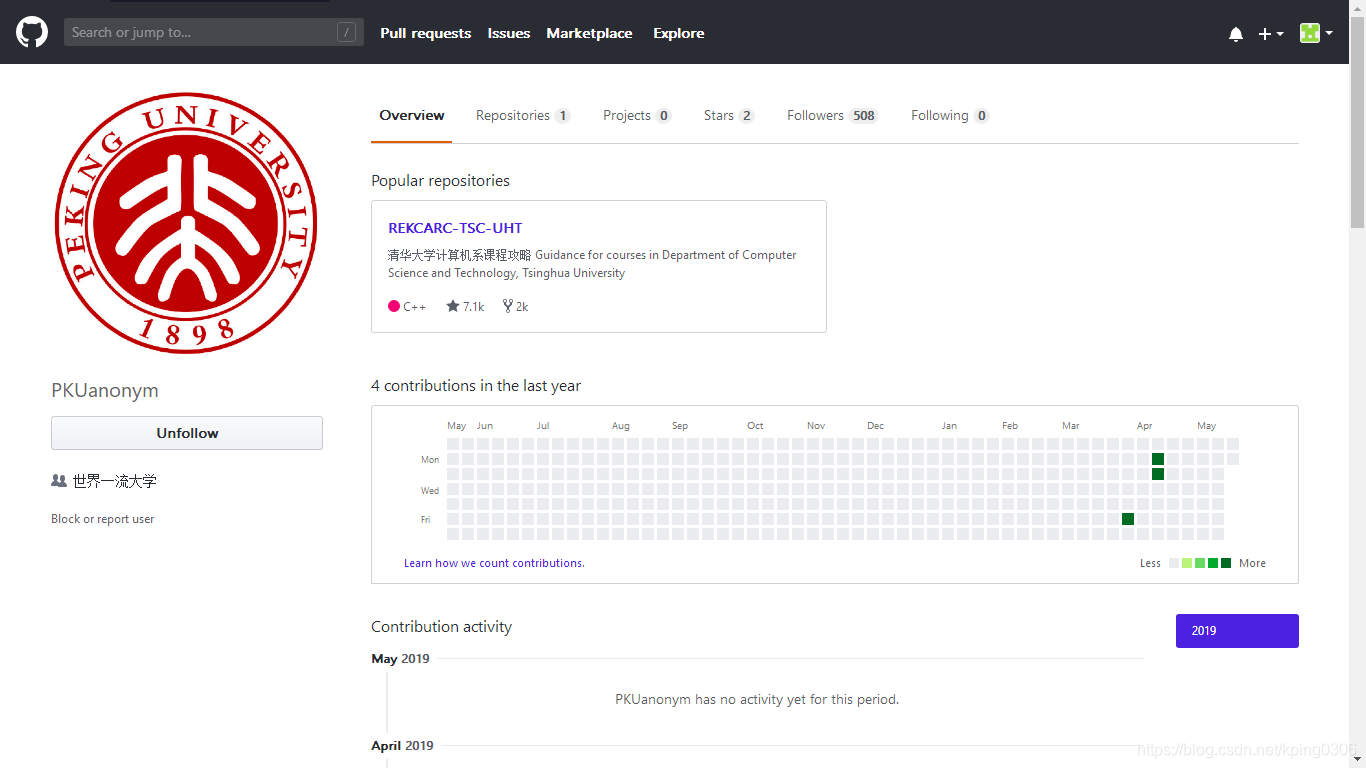Click the repository description text about Tsinghua University
Screen dimensions: 1366x768
coord(592,264)
